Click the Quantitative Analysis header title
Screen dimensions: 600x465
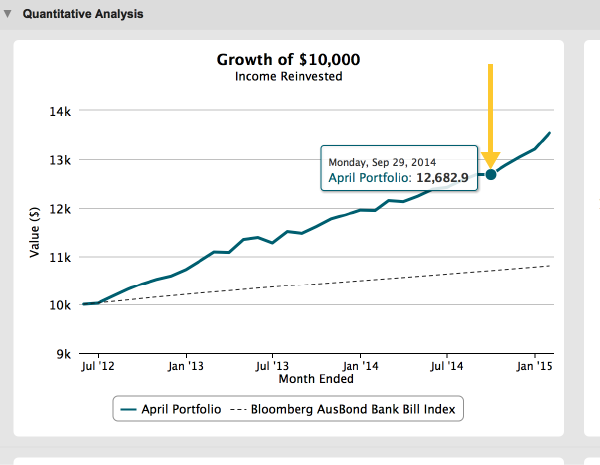point(82,14)
